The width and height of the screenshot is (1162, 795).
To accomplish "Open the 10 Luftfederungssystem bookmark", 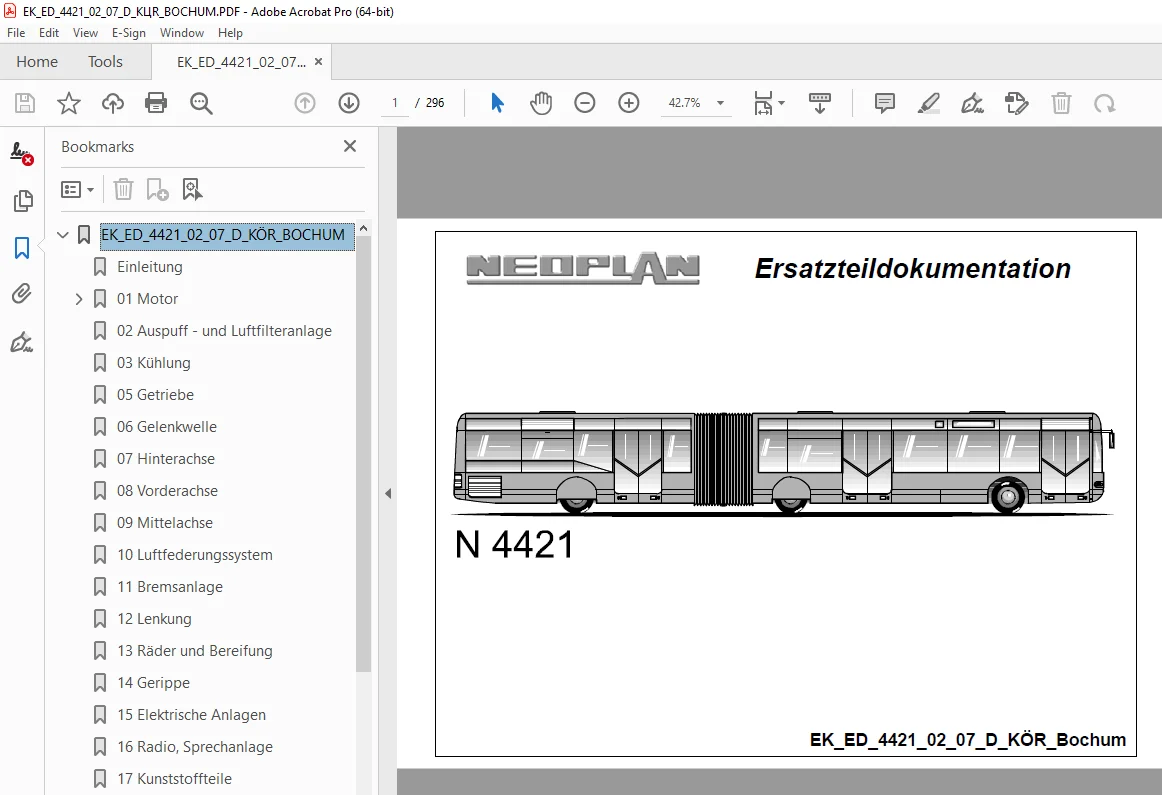I will click(x=195, y=555).
